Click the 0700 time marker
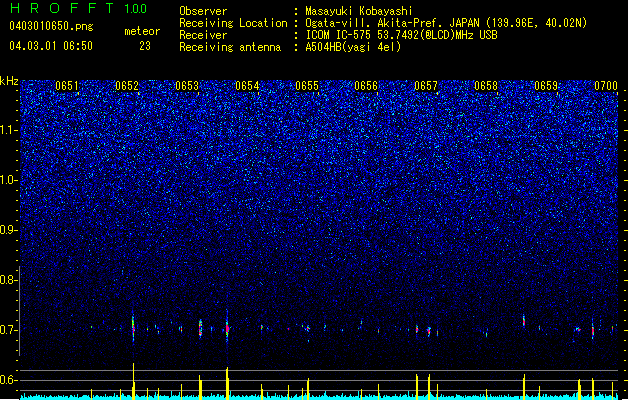The width and height of the screenshot is (629, 400). 606,86
